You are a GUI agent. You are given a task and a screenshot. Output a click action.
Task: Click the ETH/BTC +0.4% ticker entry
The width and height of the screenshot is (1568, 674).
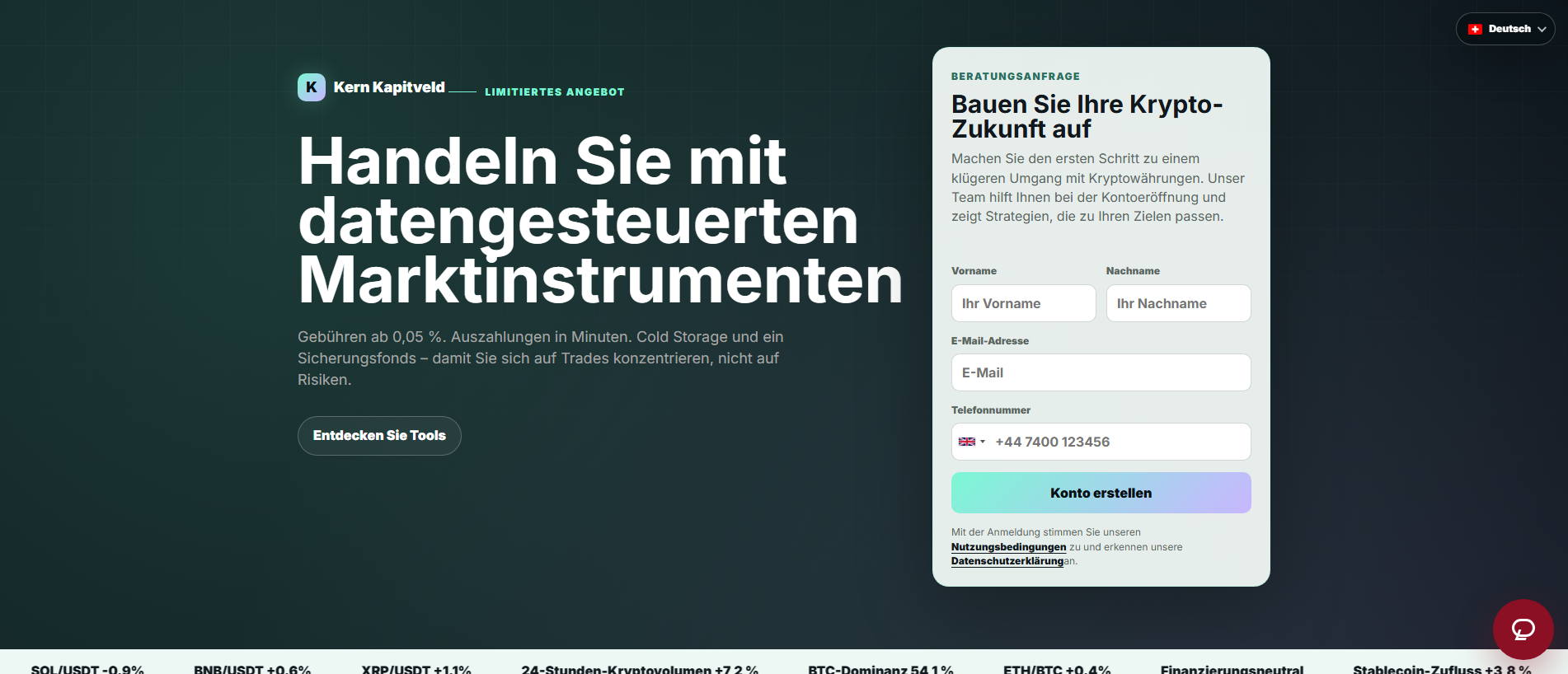[x=1057, y=668]
